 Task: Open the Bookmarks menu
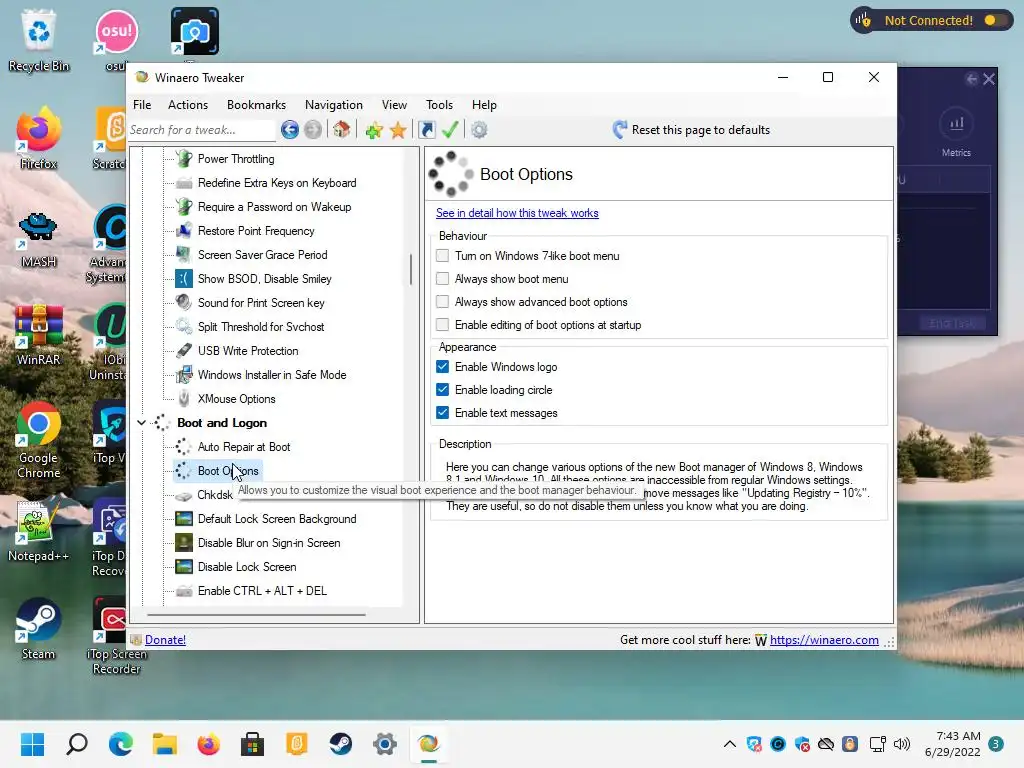pyautogui.click(x=256, y=104)
